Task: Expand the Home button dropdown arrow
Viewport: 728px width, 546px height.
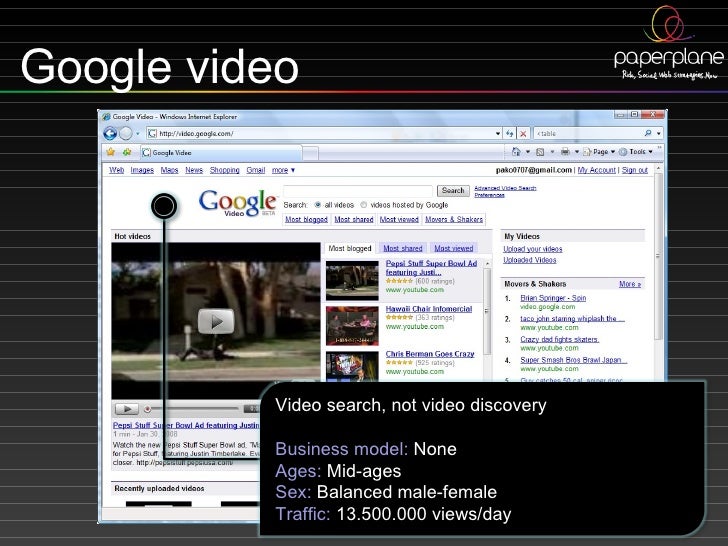Action: click(x=527, y=152)
